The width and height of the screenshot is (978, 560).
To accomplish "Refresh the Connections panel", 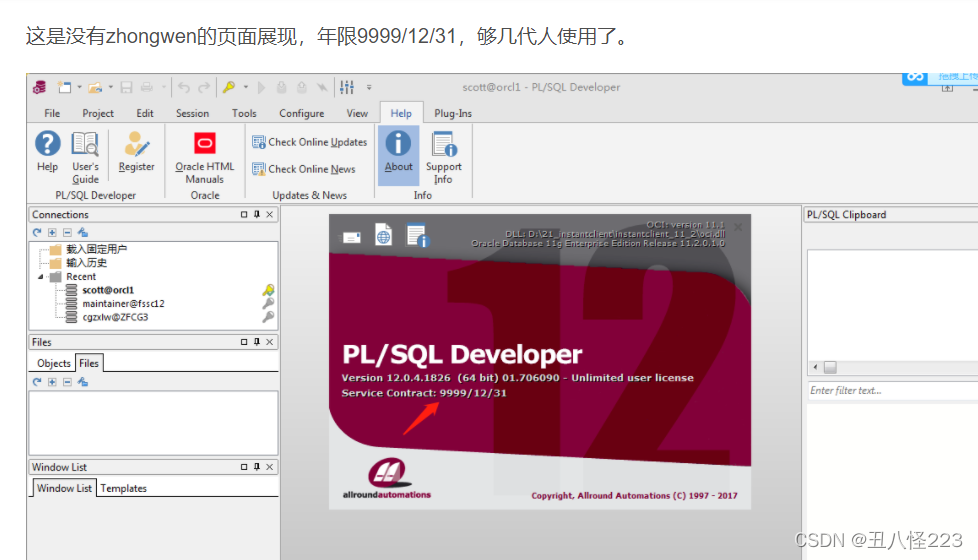I will 37,232.
